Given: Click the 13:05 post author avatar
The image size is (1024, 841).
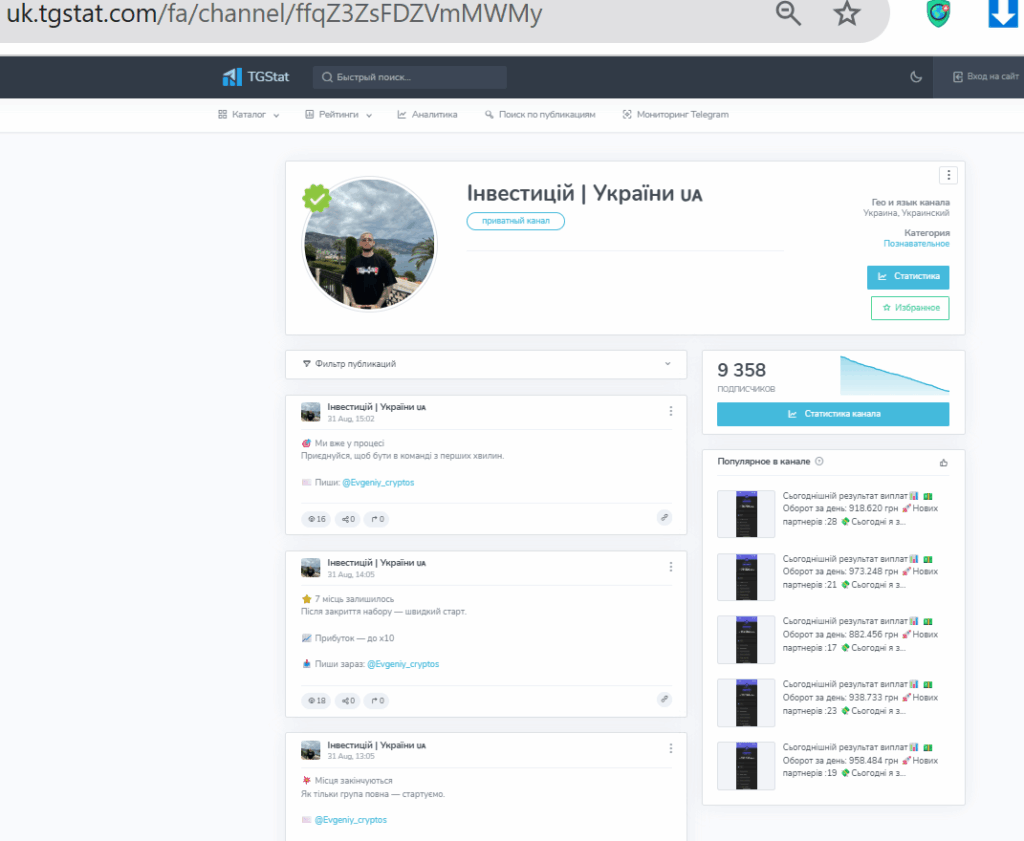Looking at the screenshot, I should [x=311, y=750].
